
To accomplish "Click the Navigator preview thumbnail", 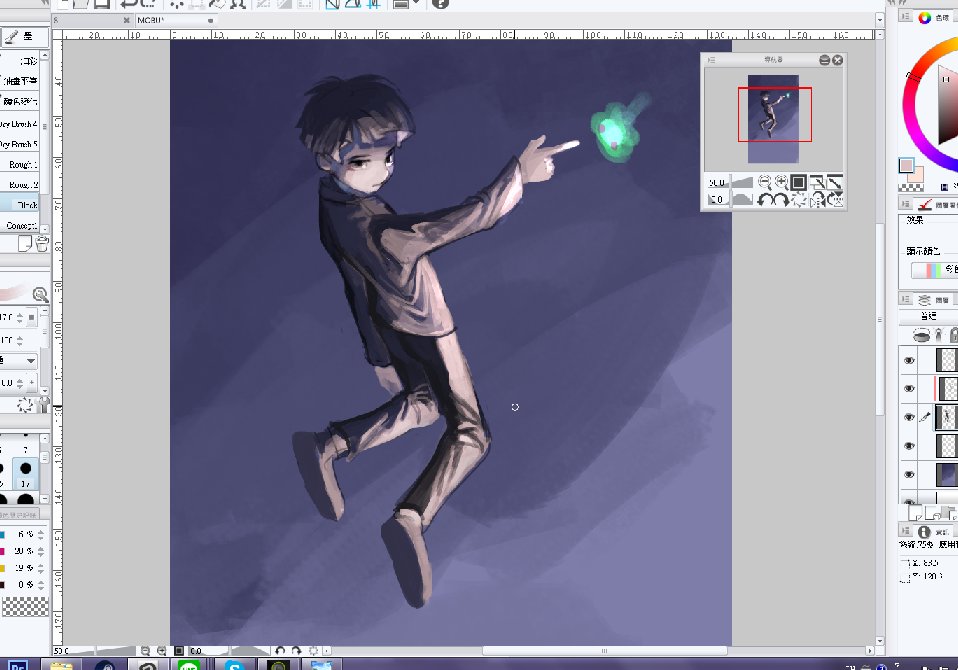I will coord(773,119).
